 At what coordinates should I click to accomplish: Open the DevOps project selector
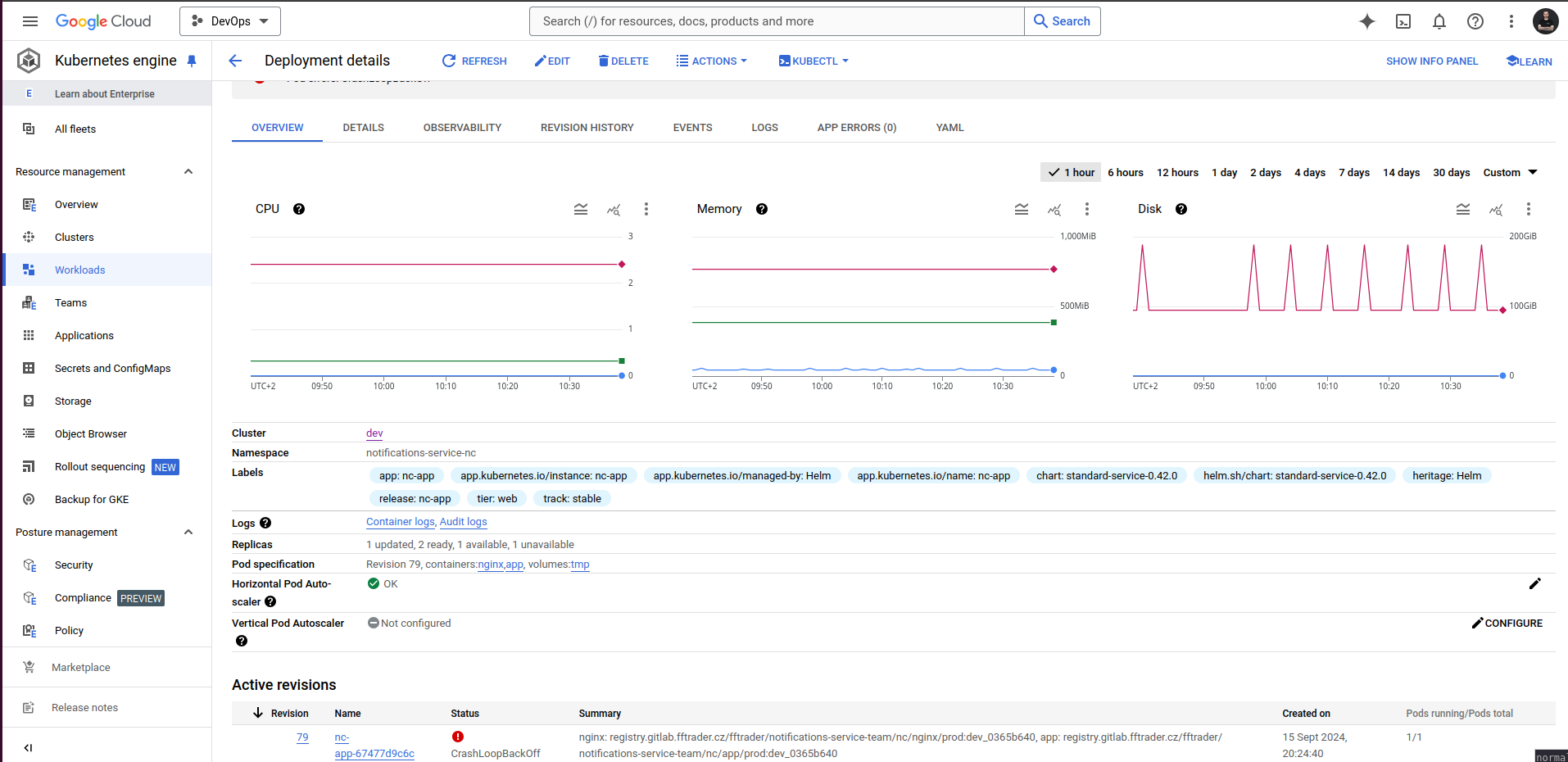[x=230, y=21]
